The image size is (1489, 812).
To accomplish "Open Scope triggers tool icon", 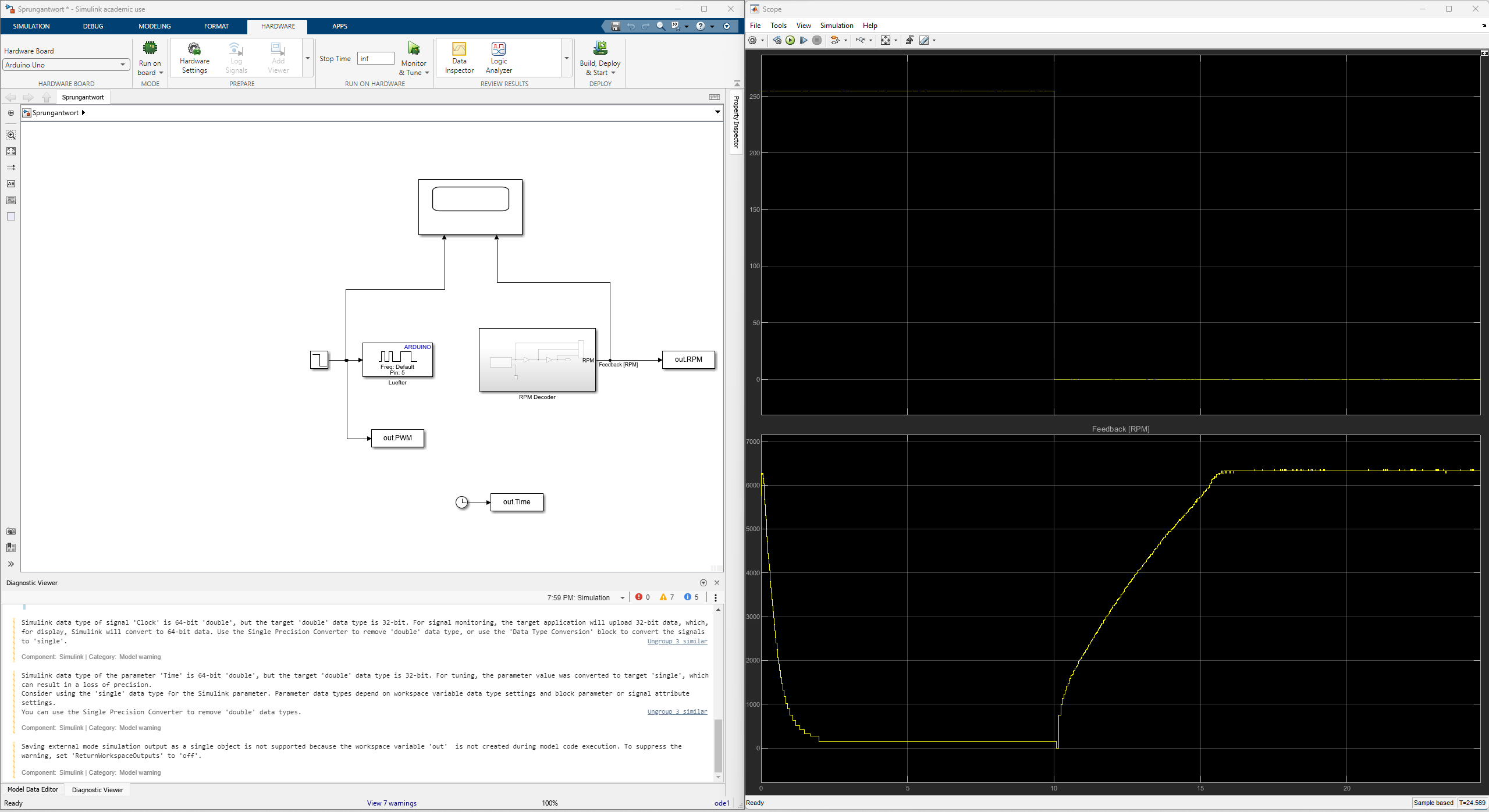I will pos(909,40).
